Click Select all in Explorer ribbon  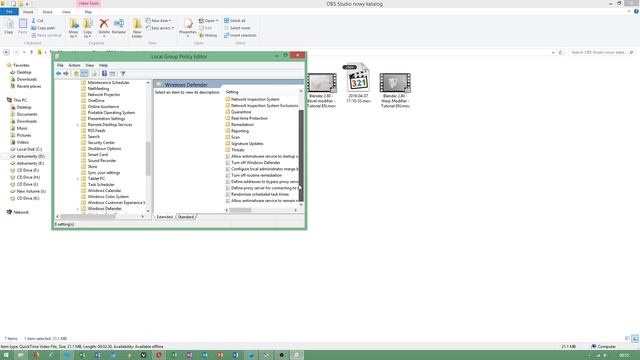(235, 20)
